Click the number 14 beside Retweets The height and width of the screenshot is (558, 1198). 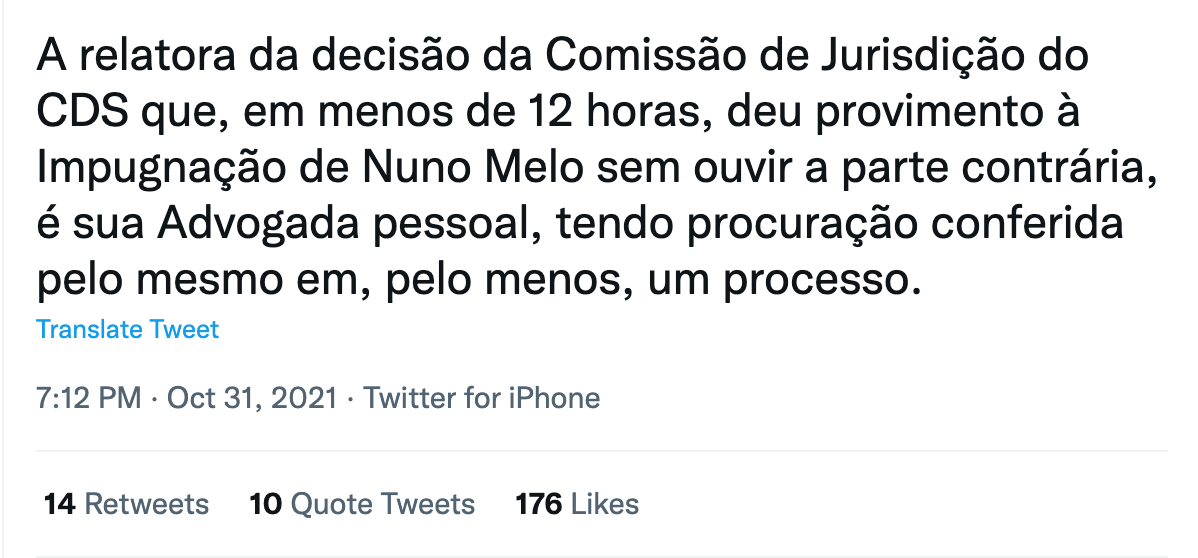point(59,504)
